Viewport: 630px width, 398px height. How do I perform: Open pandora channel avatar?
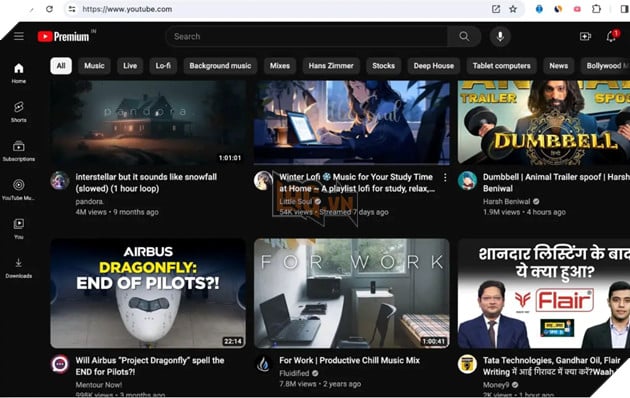point(60,181)
